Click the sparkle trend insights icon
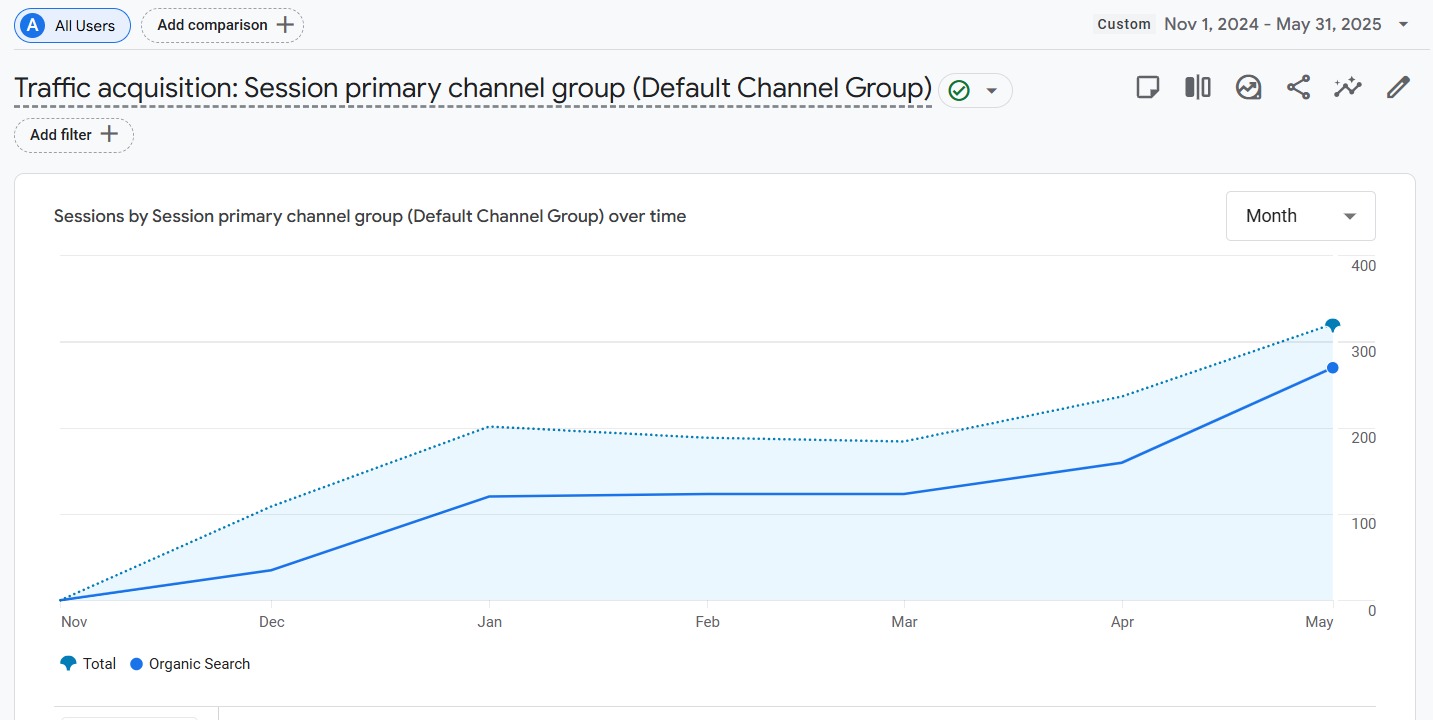1433x720 pixels. (1348, 88)
